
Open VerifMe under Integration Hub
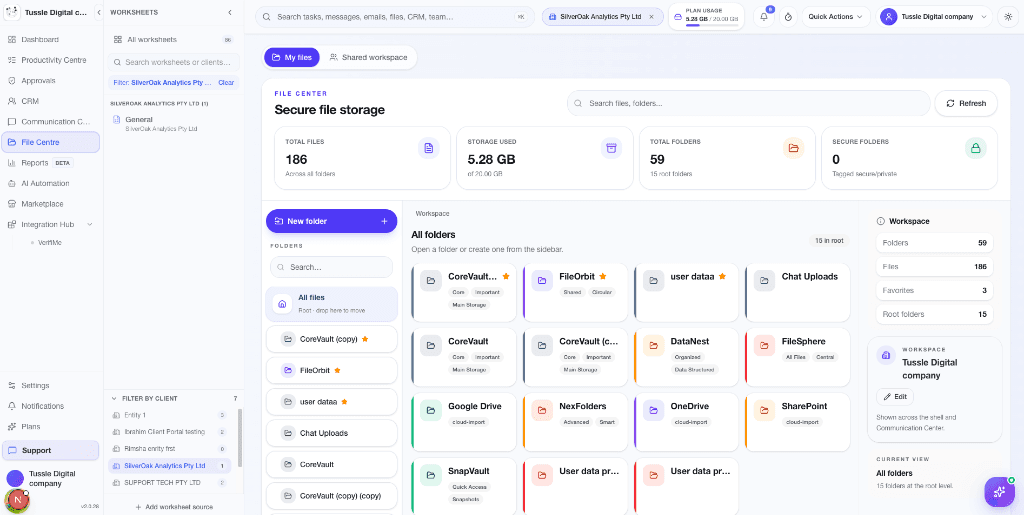pyautogui.click(x=50, y=243)
